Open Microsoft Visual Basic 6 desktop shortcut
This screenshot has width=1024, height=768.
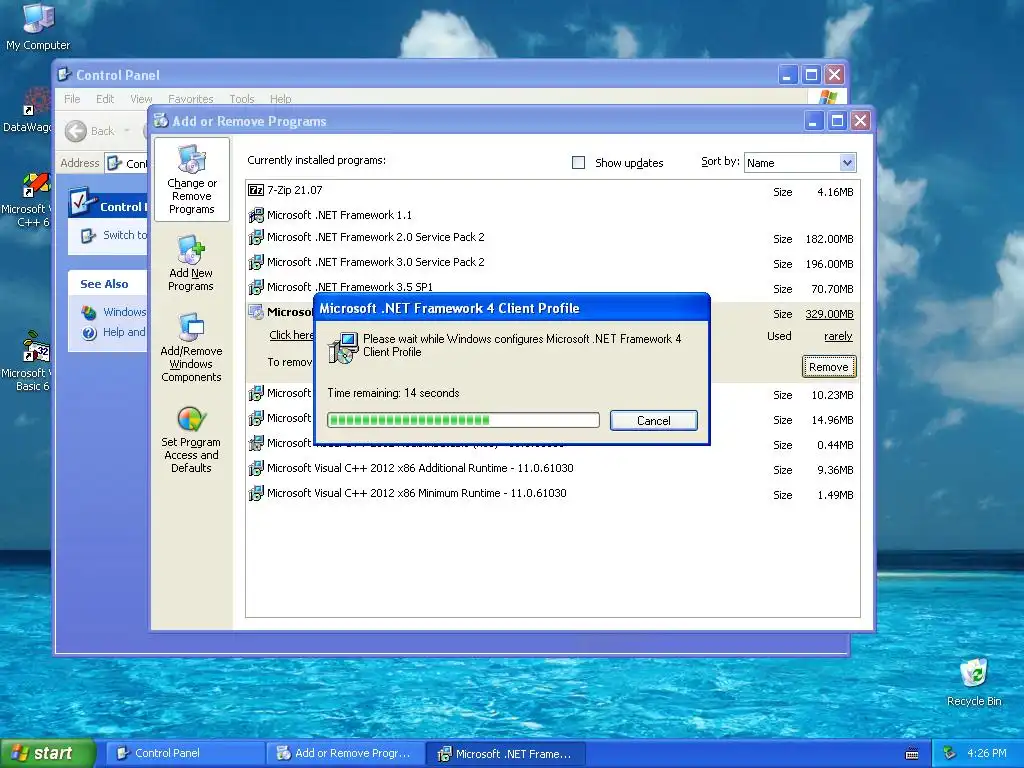[26, 361]
